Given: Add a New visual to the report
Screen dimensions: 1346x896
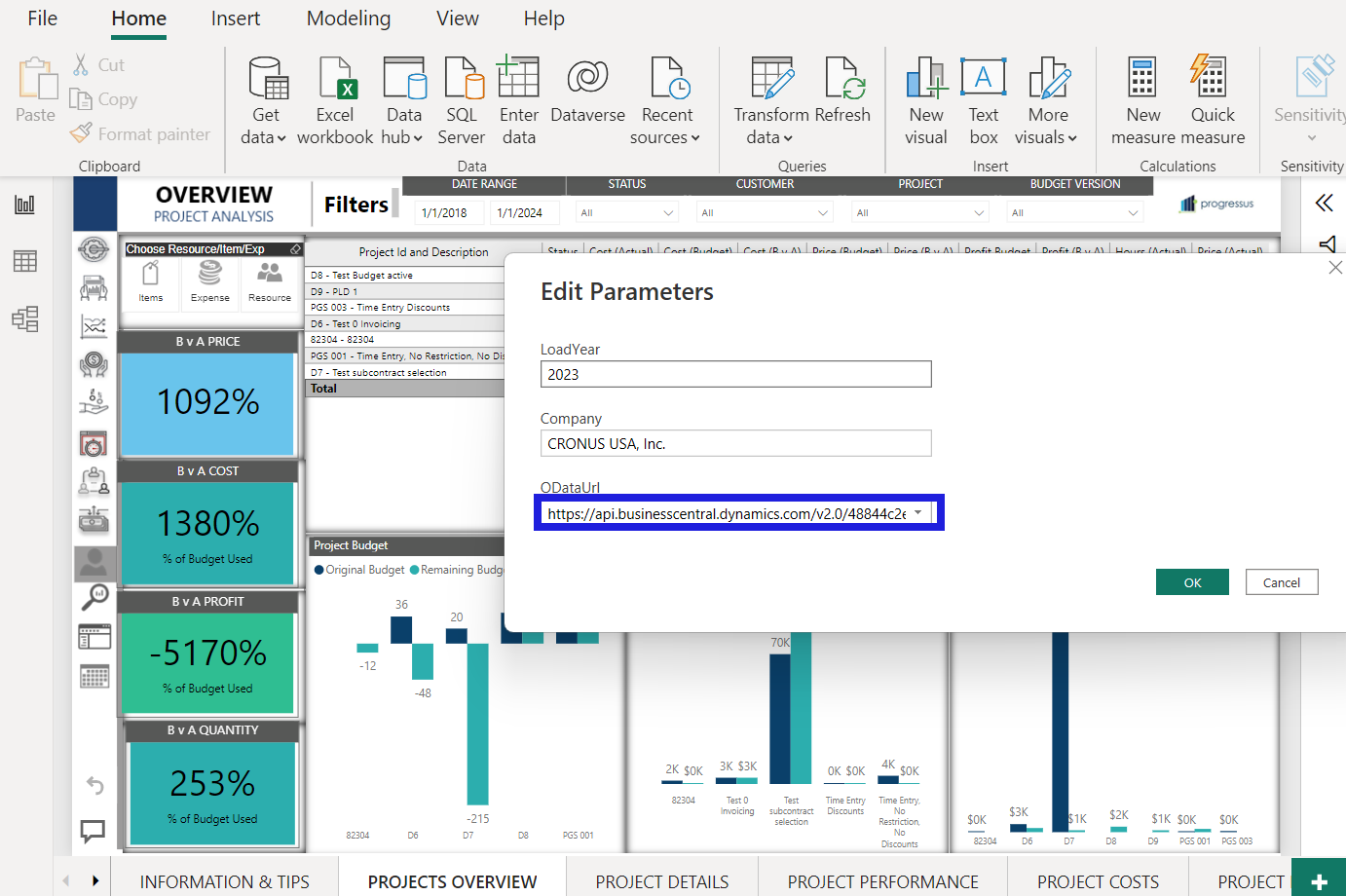Looking at the screenshot, I should click(x=925, y=97).
